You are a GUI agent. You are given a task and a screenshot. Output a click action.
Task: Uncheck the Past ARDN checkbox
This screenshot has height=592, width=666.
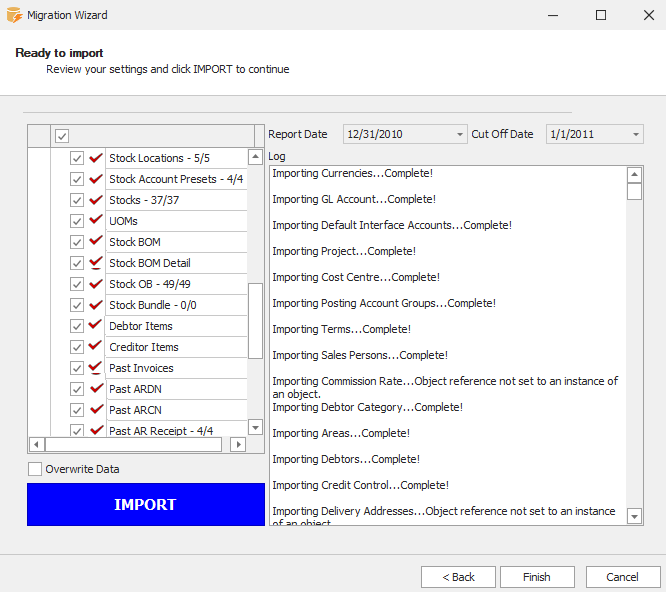point(77,389)
